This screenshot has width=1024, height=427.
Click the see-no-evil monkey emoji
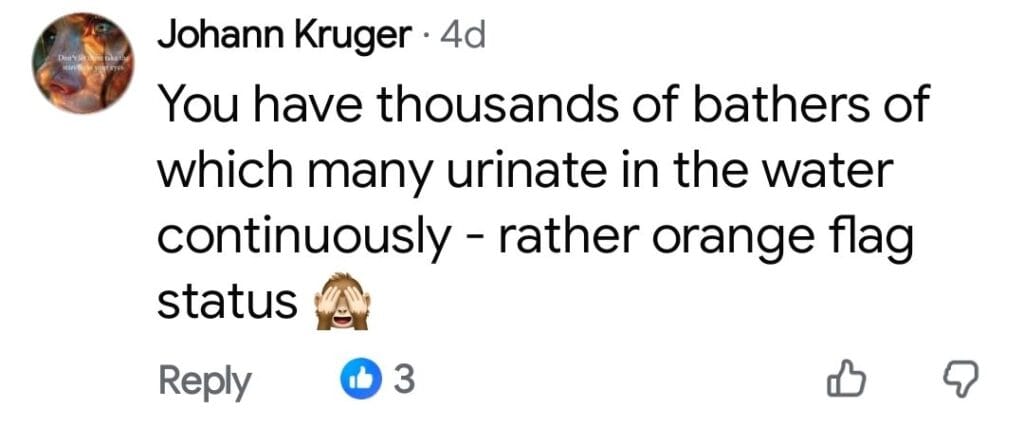pyautogui.click(x=343, y=302)
